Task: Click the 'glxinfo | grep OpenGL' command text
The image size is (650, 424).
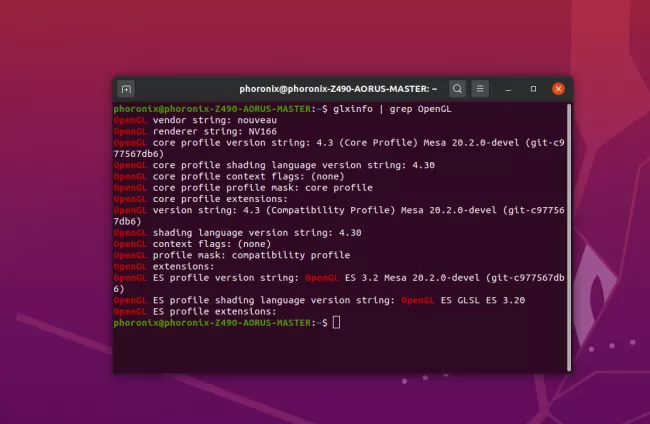Action: click(392, 109)
